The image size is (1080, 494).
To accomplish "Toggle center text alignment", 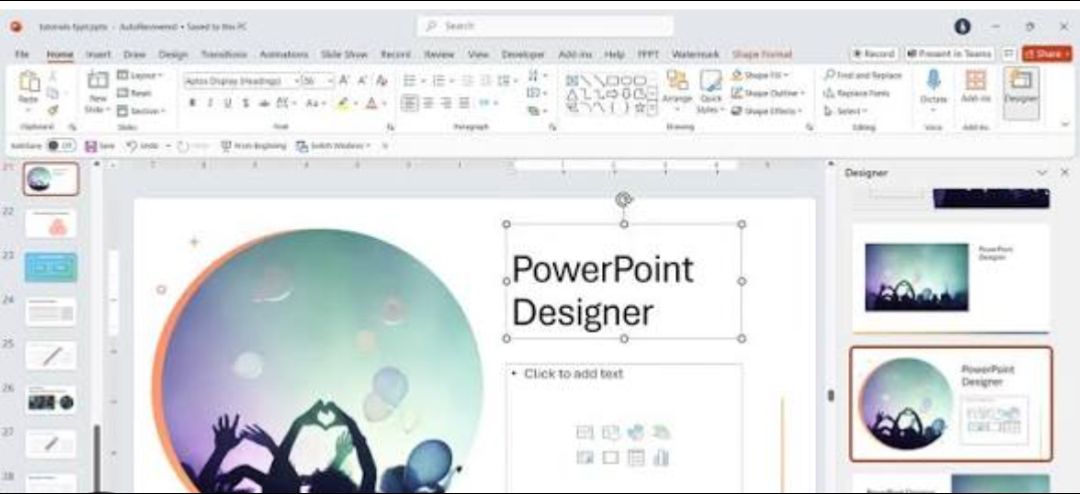I will pyautogui.click(x=428, y=103).
